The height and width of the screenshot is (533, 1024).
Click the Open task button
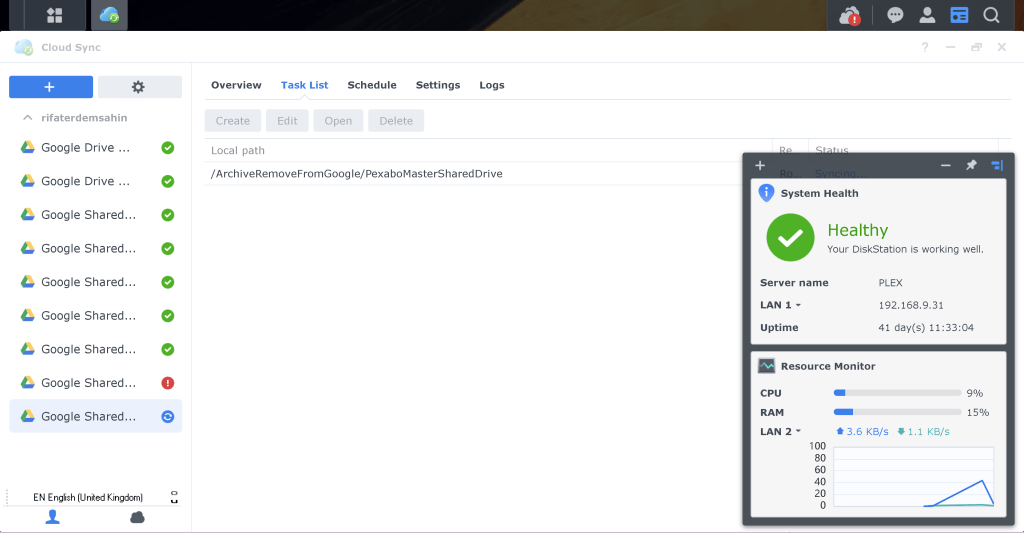coord(338,121)
